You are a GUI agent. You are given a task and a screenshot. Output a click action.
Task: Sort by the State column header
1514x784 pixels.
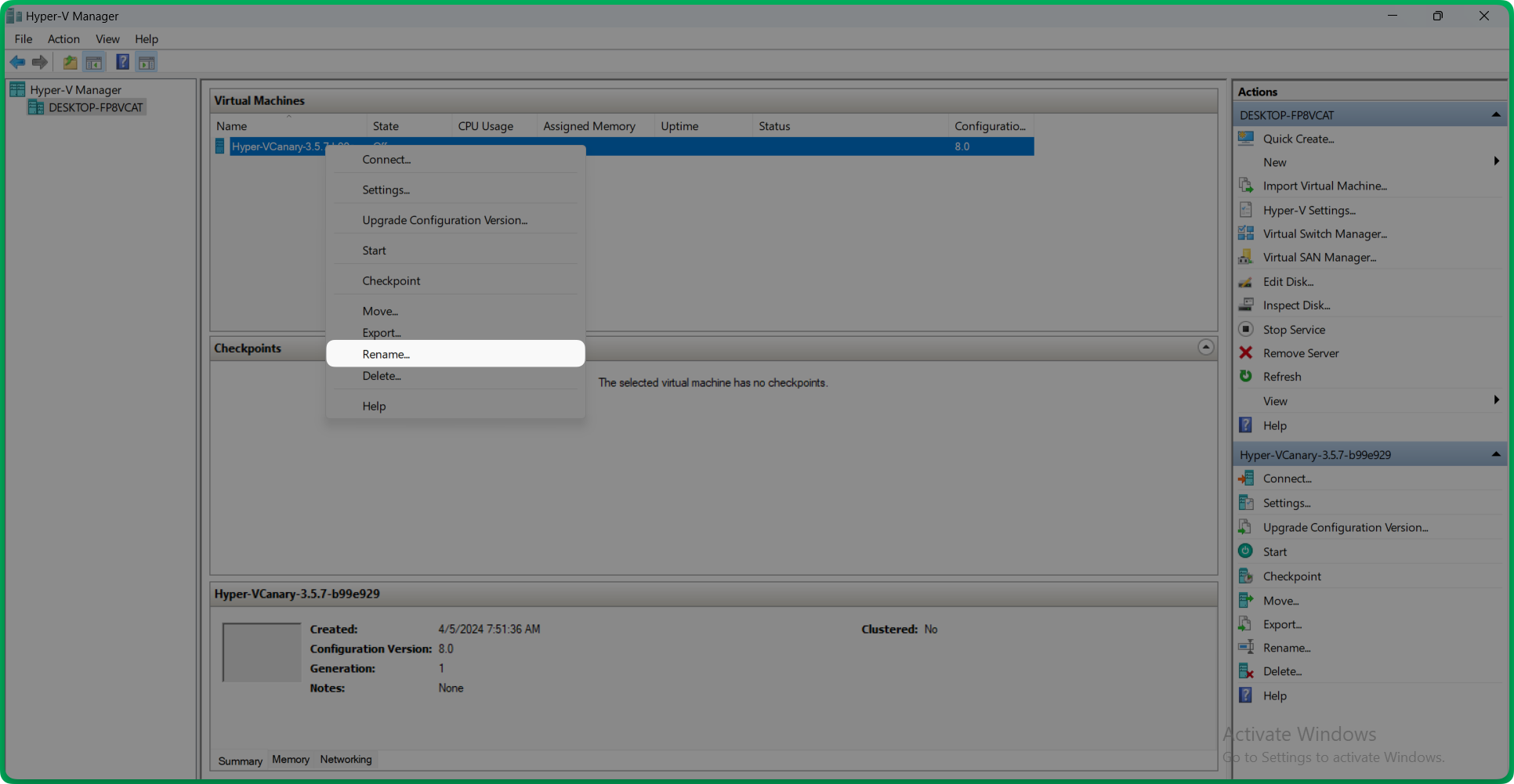coord(409,126)
